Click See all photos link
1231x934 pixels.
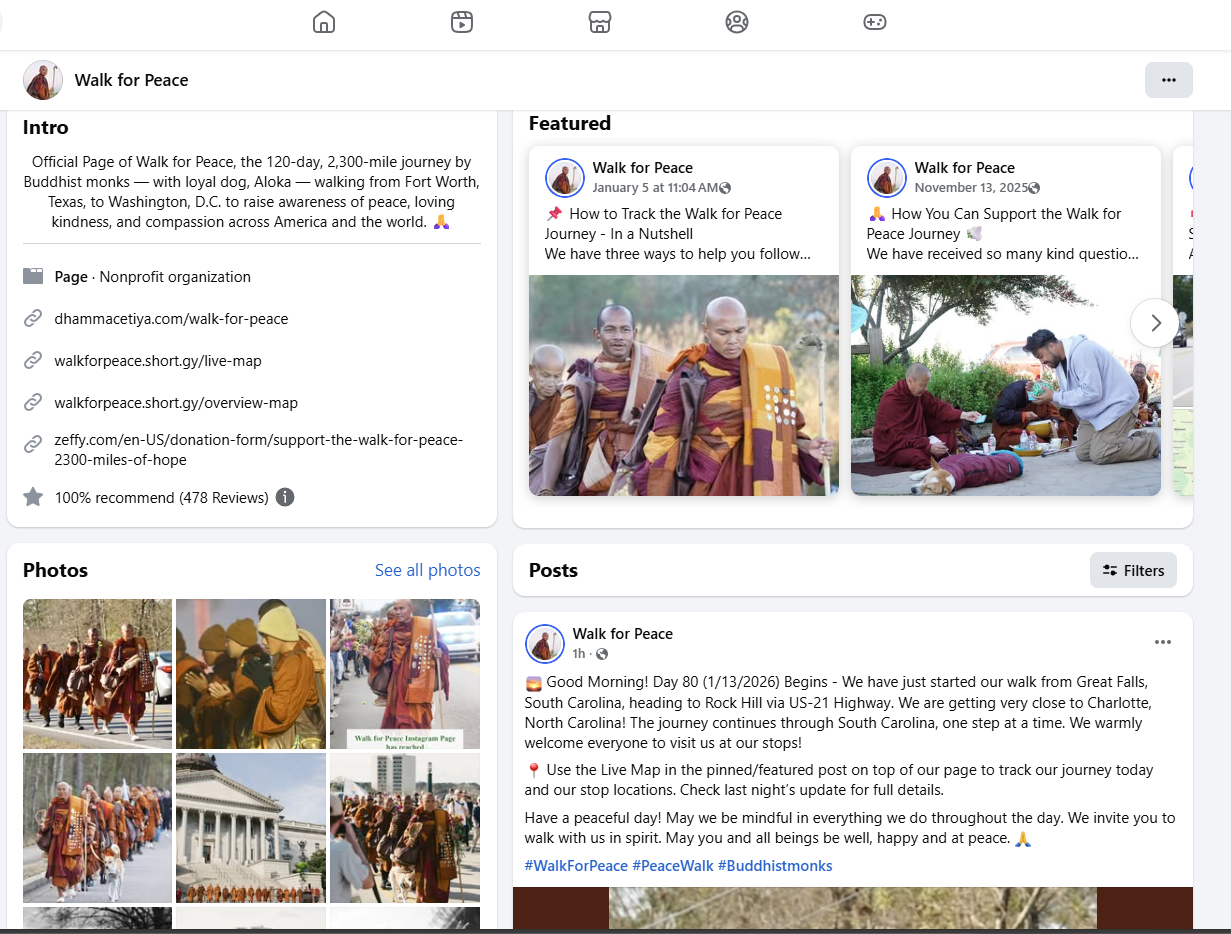point(427,570)
